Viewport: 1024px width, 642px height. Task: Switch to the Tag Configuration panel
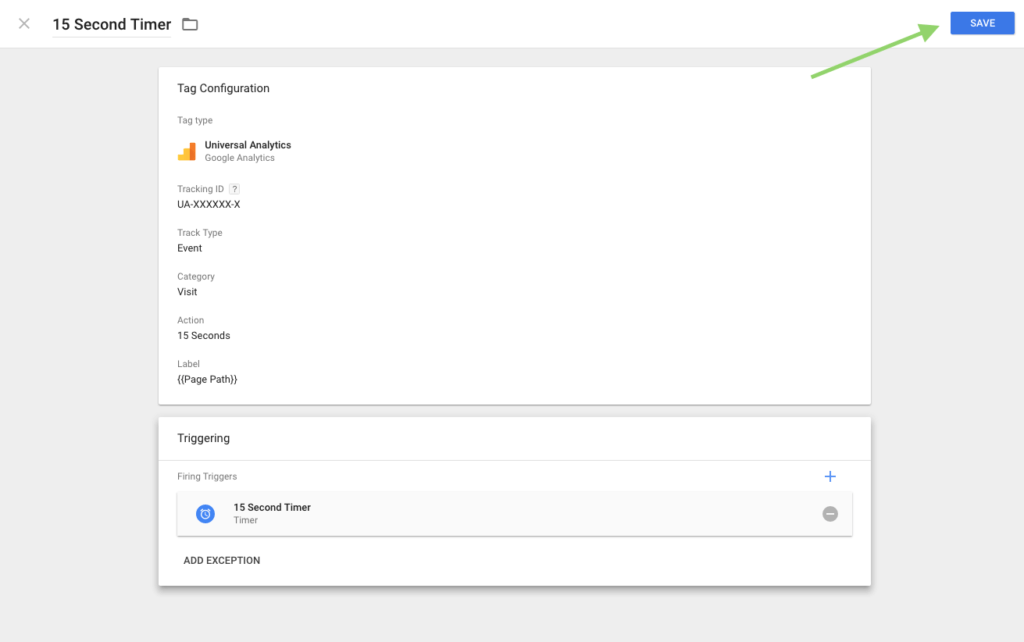pos(223,88)
